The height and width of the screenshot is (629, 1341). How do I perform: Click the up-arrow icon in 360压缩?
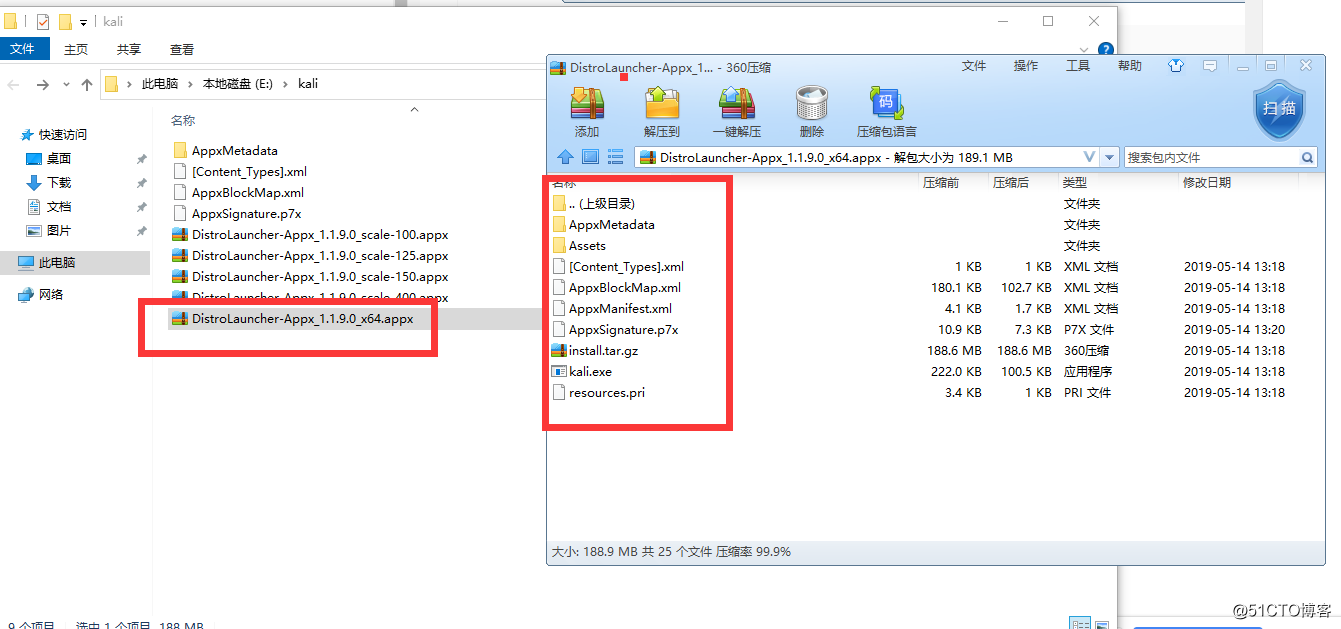pos(565,157)
